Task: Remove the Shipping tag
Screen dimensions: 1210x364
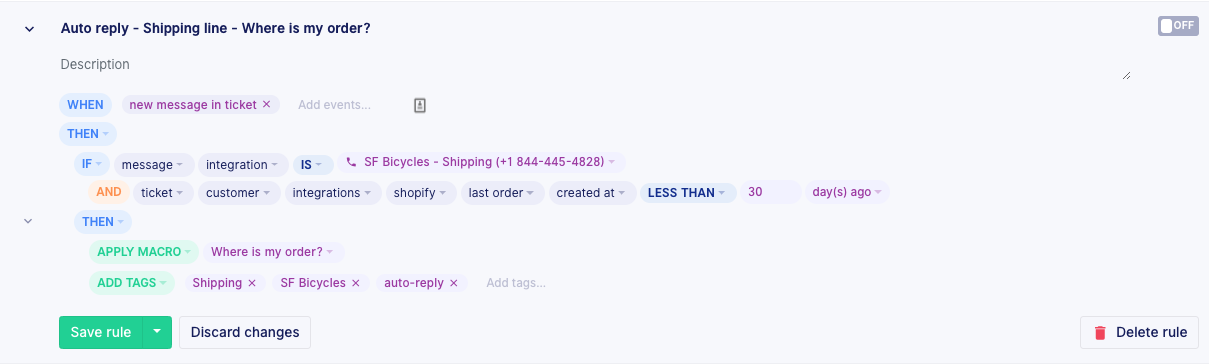Action: pos(251,283)
